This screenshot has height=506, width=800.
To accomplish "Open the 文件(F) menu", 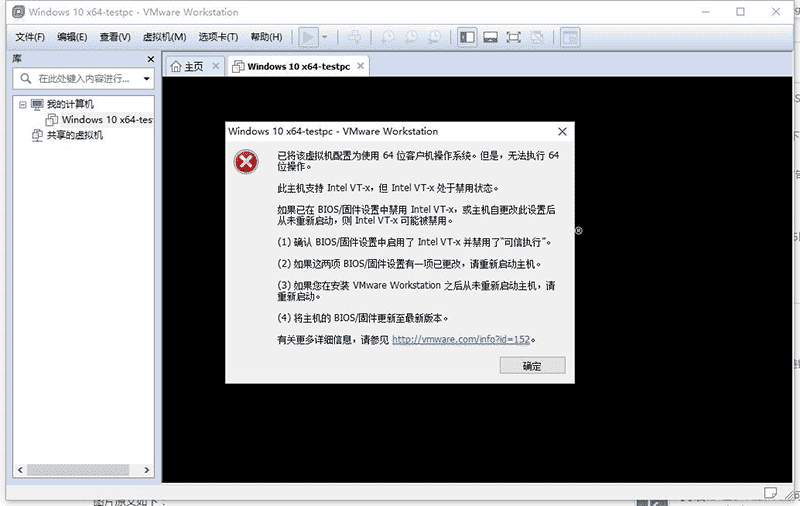I will click(x=30, y=37).
